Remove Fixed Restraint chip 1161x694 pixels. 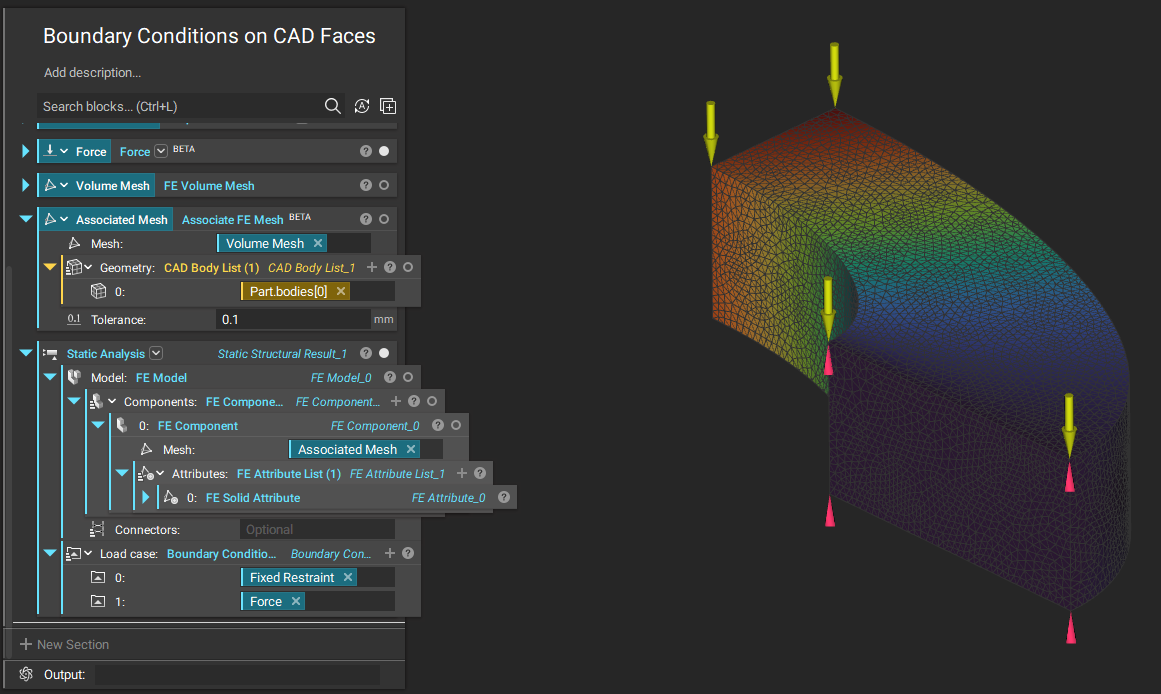coord(348,577)
